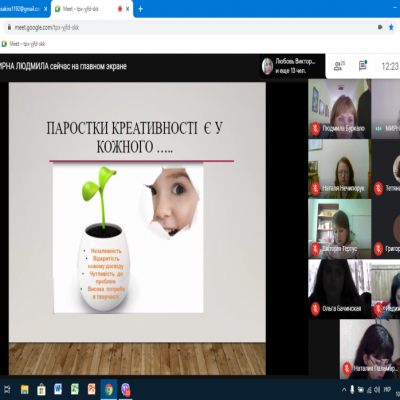
Task: Click the banner text сейчас на главном экране
Action: coord(88,66)
